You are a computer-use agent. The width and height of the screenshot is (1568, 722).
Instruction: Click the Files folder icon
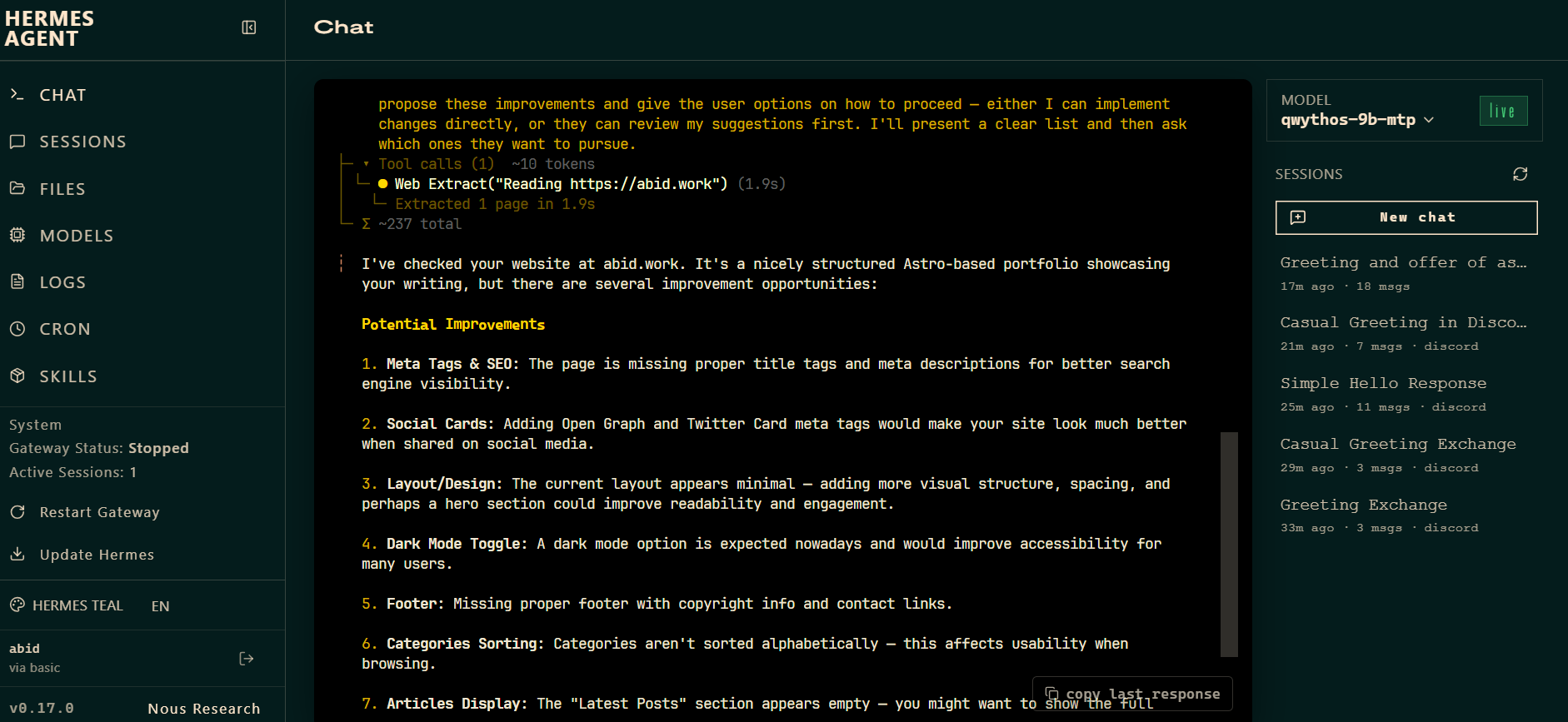17,188
